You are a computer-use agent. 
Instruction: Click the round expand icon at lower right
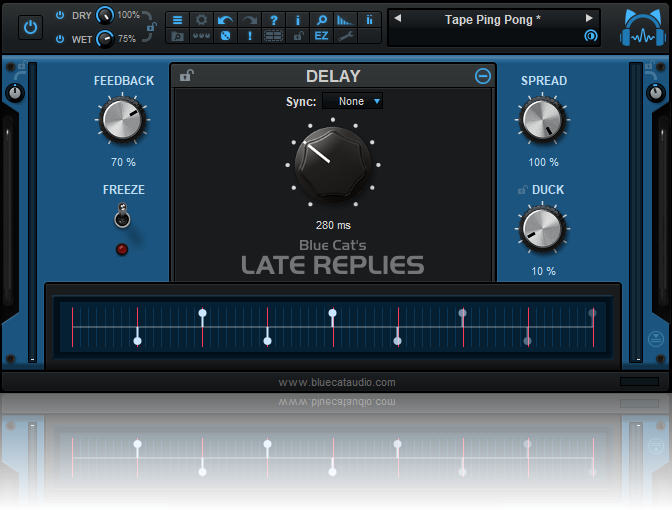656,339
